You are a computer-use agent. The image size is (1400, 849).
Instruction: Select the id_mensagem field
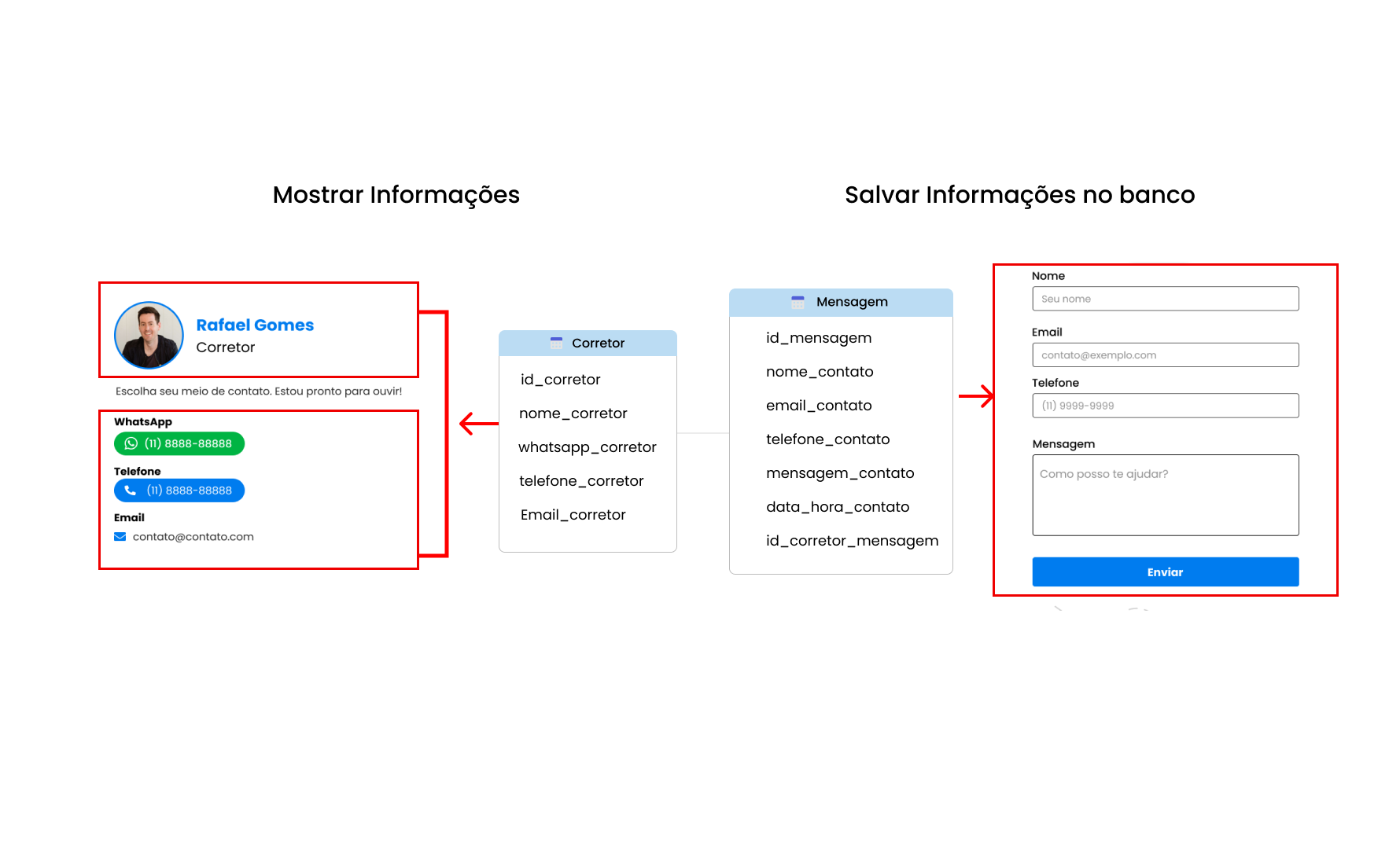point(819,338)
